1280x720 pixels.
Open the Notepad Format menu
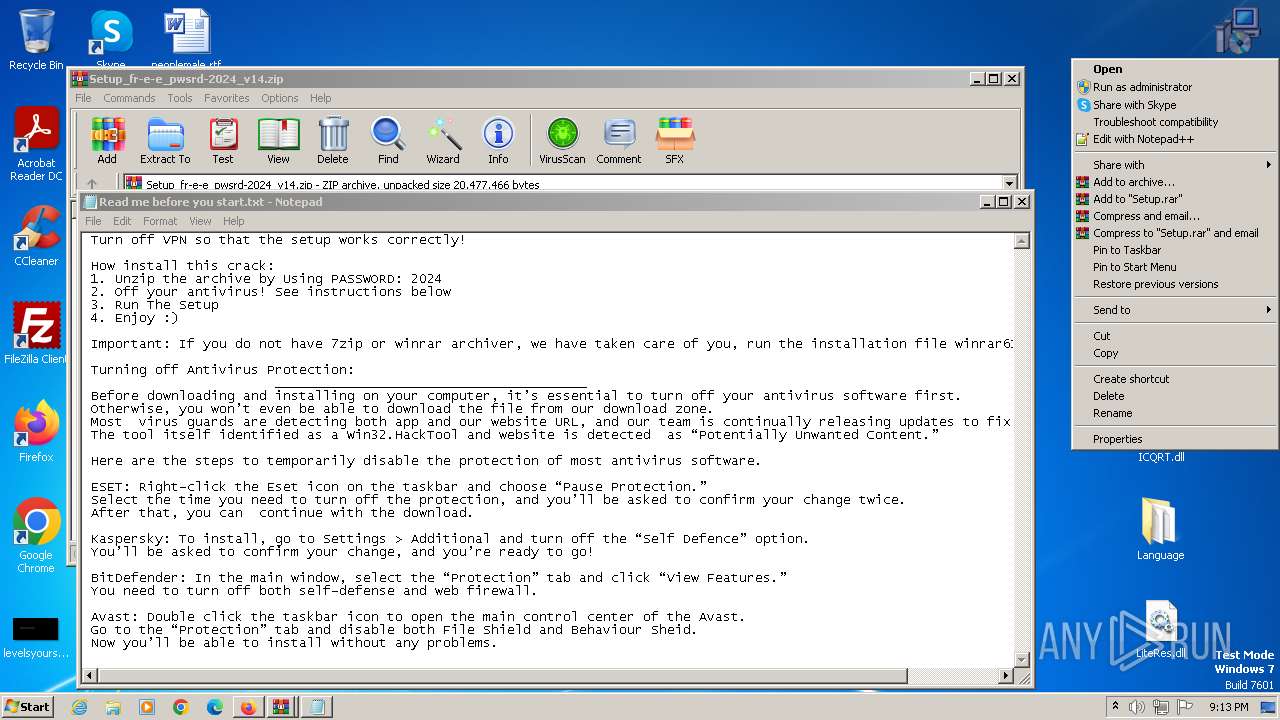click(x=160, y=221)
